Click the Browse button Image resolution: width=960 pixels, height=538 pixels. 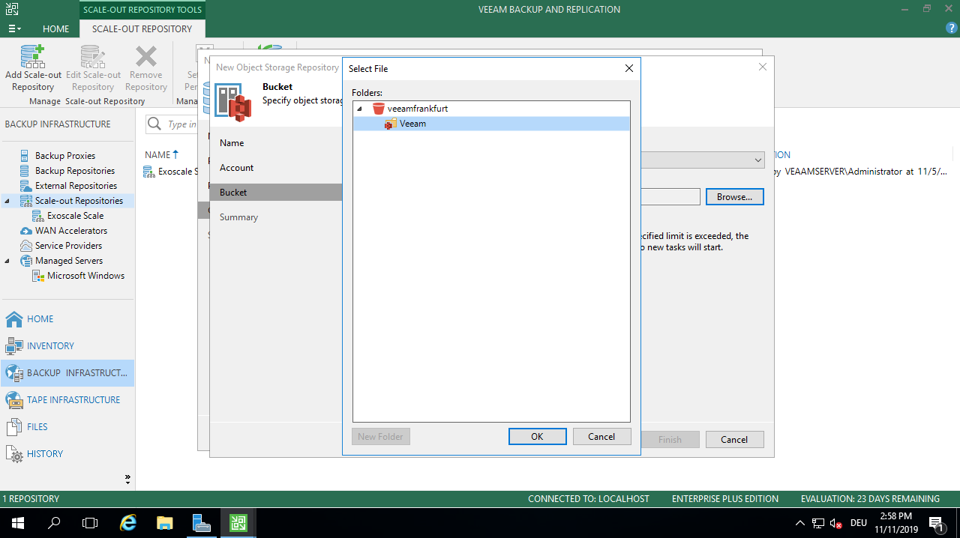tap(734, 197)
